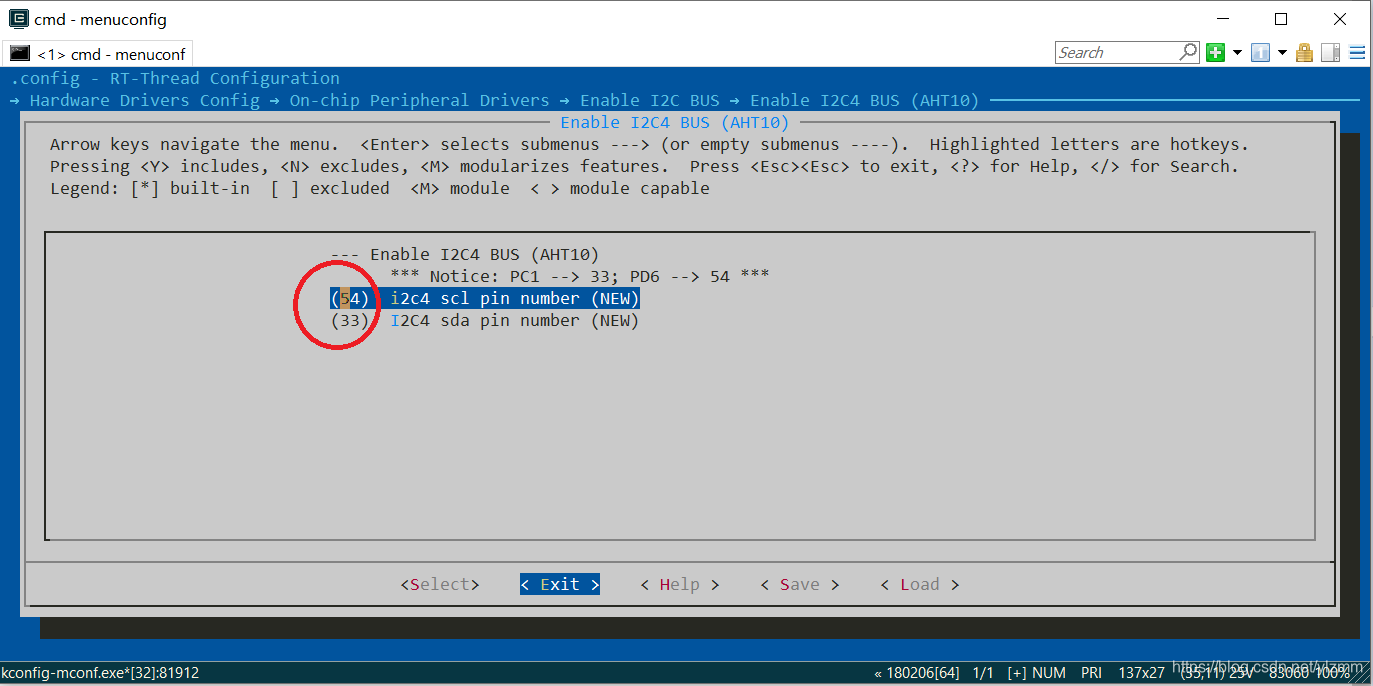
Task: Toggle the [+] status bar indicator
Action: click(x=1018, y=672)
